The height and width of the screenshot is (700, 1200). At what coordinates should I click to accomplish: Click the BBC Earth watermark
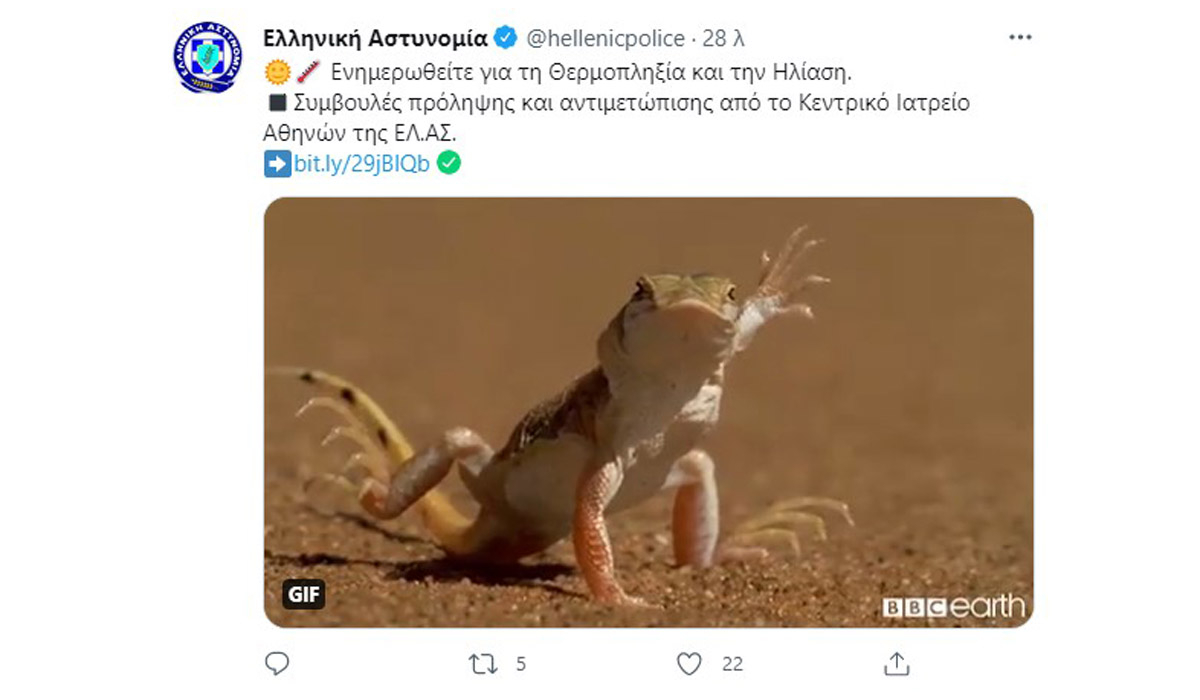(952, 606)
